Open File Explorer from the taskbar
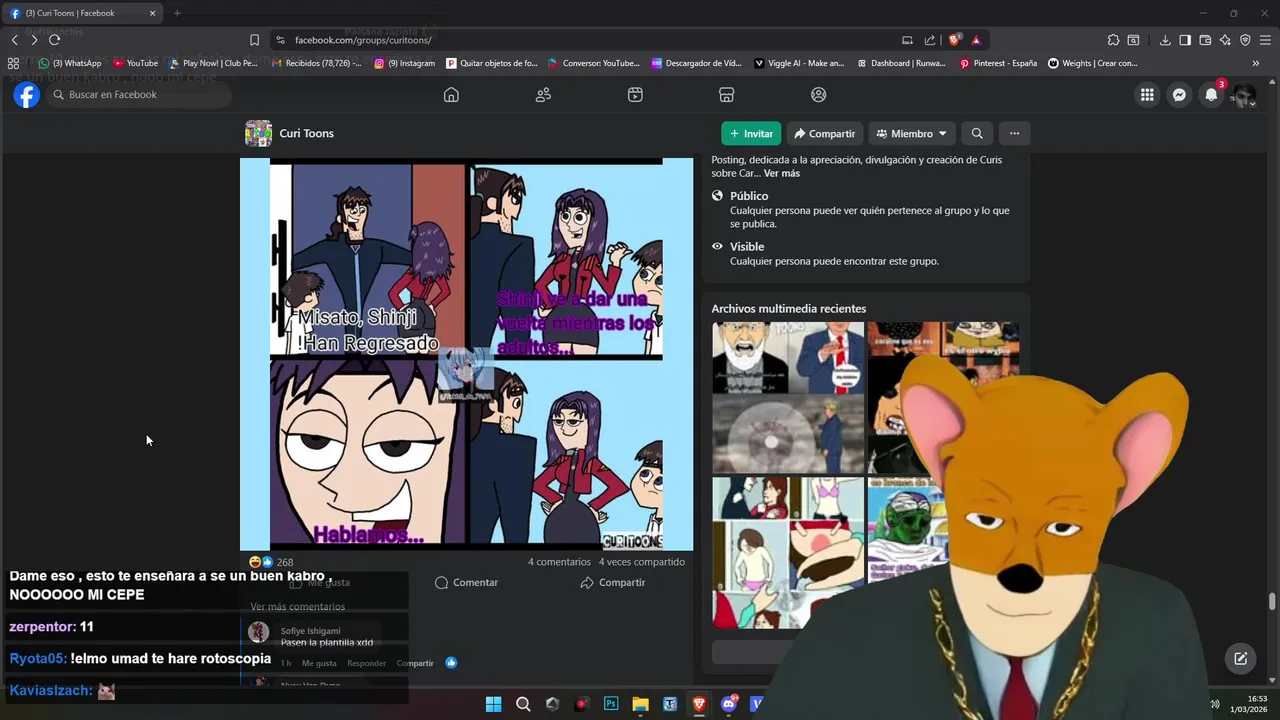The height and width of the screenshot is (720, 1280). pos(640,704)
